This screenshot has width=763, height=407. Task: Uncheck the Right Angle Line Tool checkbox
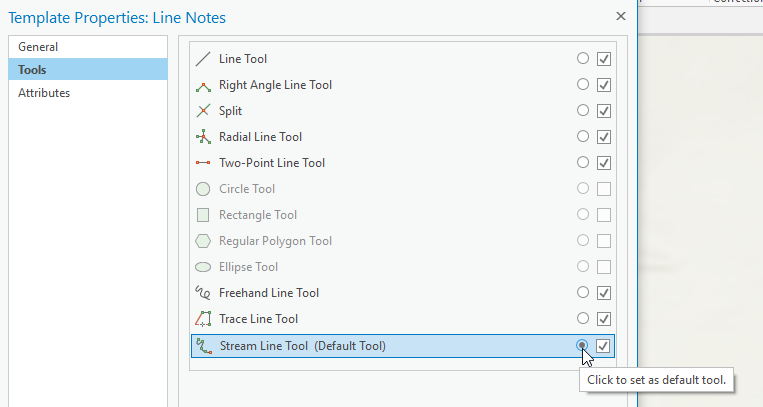[604, 85]
